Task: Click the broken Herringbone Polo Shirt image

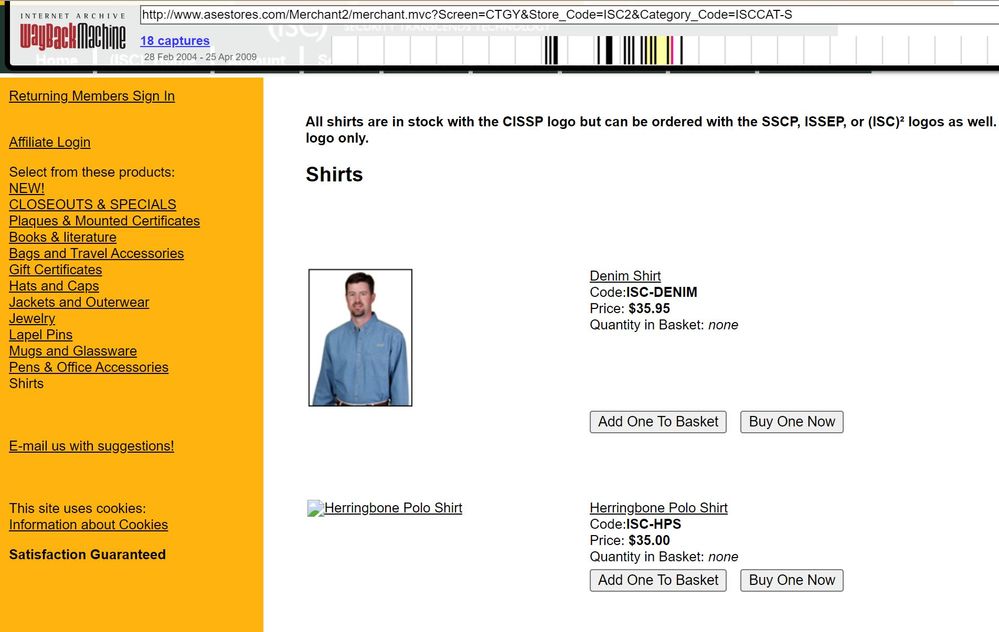Action: 385,508
